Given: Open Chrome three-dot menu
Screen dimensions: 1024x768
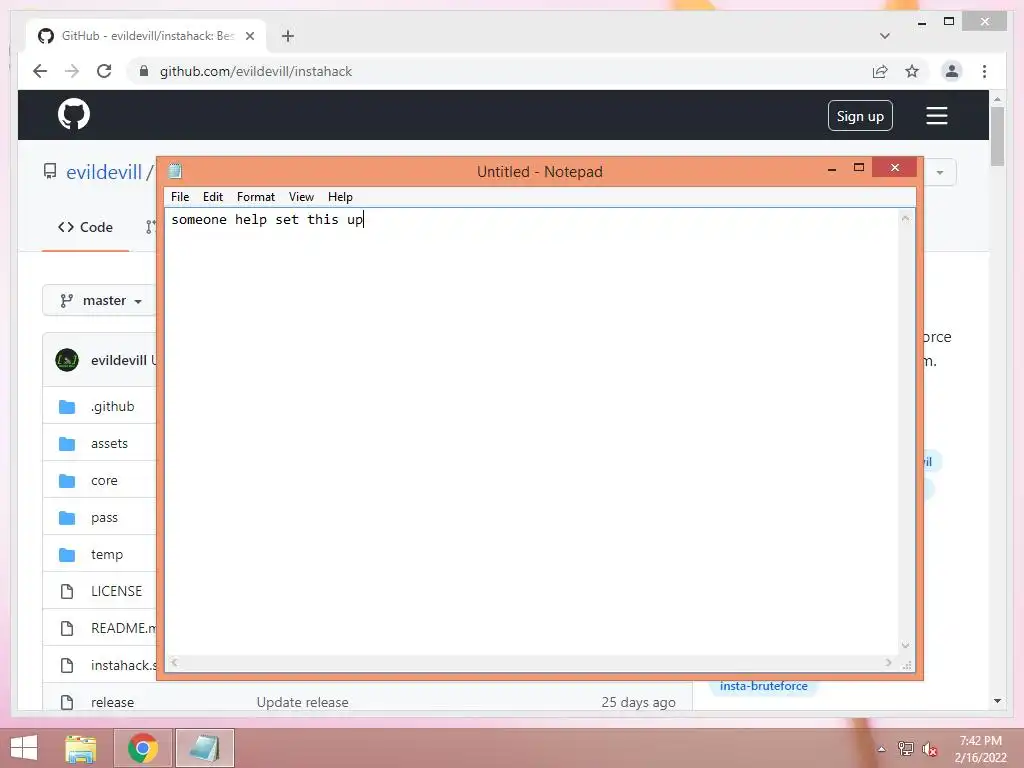Looking at the screenshot, I should [x=984, y=71].
